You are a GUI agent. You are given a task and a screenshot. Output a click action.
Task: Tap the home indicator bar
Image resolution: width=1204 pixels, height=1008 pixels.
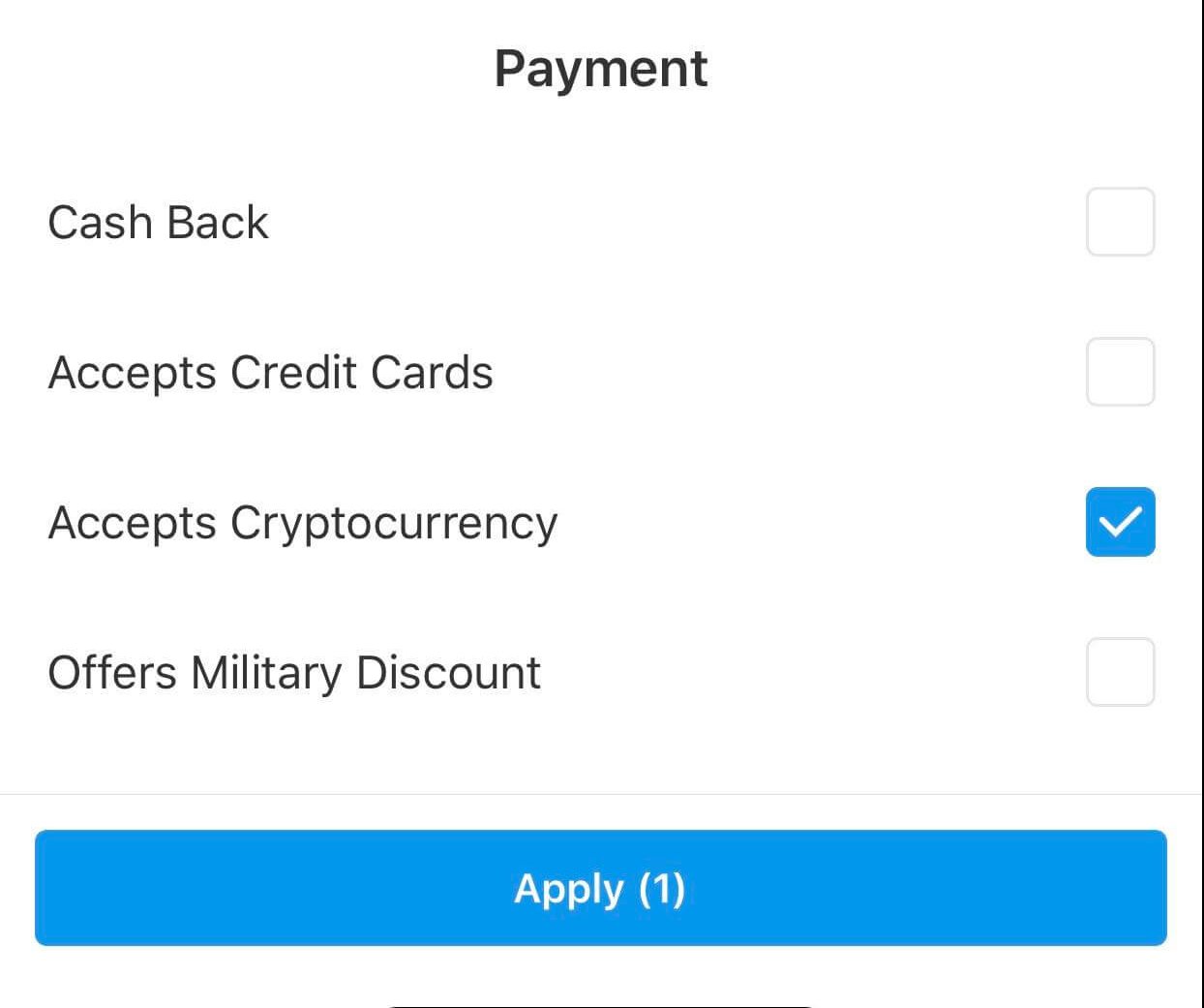(x=600, y=1005)
